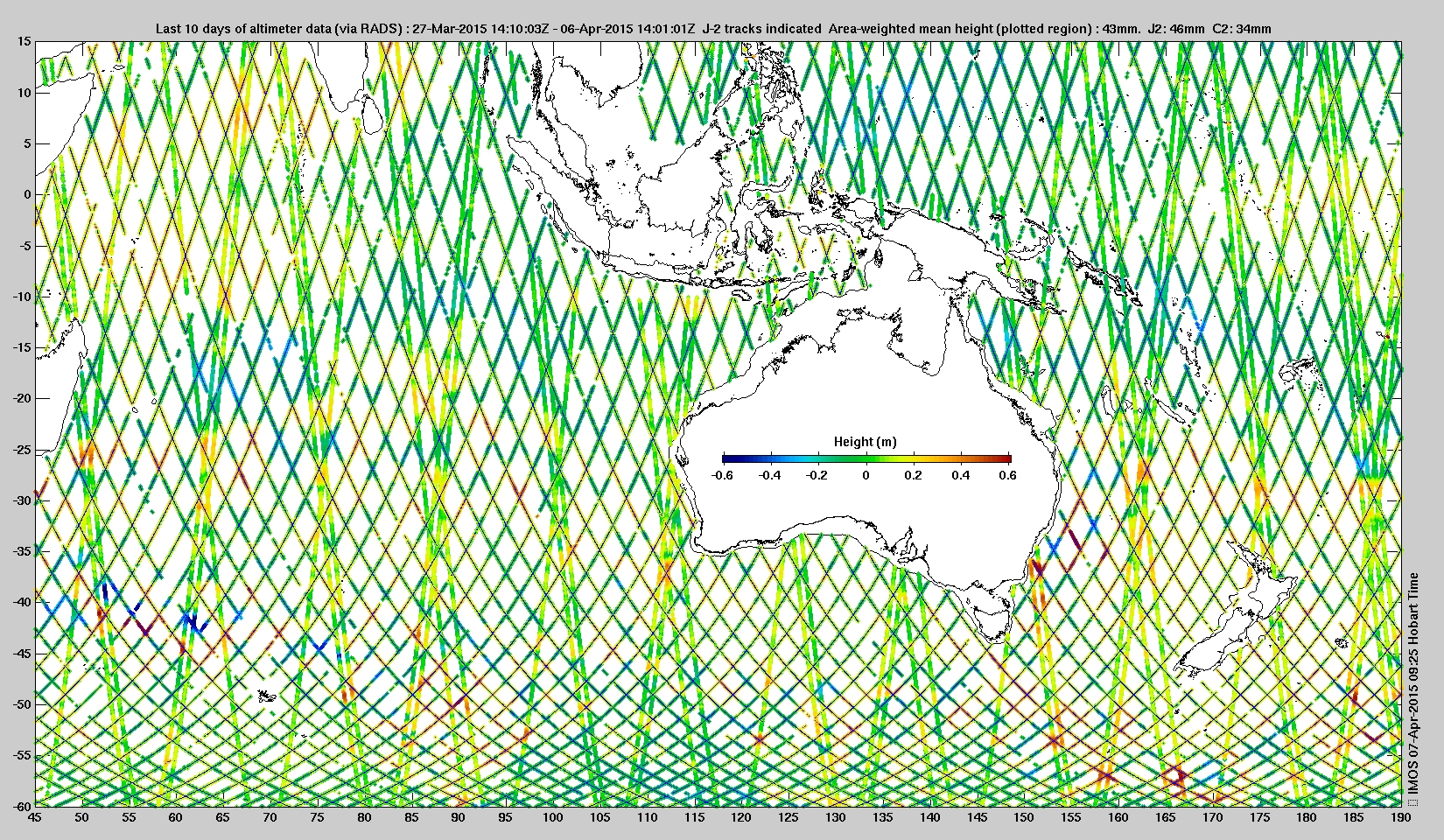This screenshot has width=1444, height=840.
Task: Click the "Area-weighted mean height" text
Action: click(909, 29)
